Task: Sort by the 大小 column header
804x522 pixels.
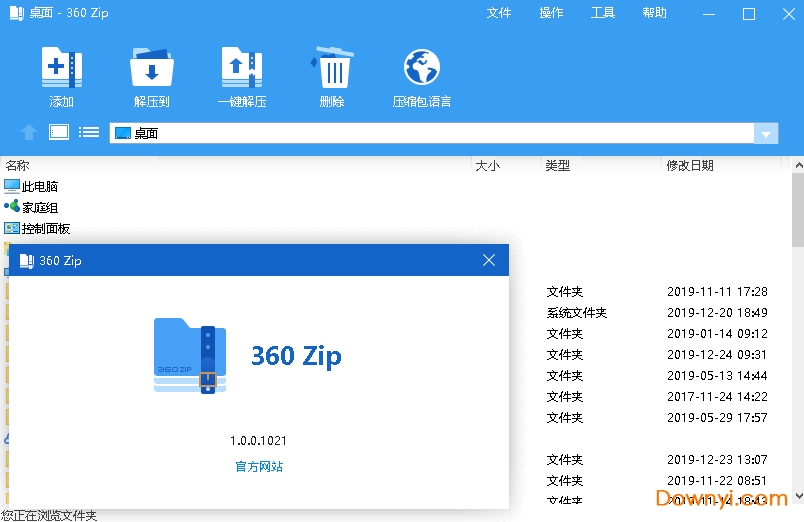Action: coord(488,166)
